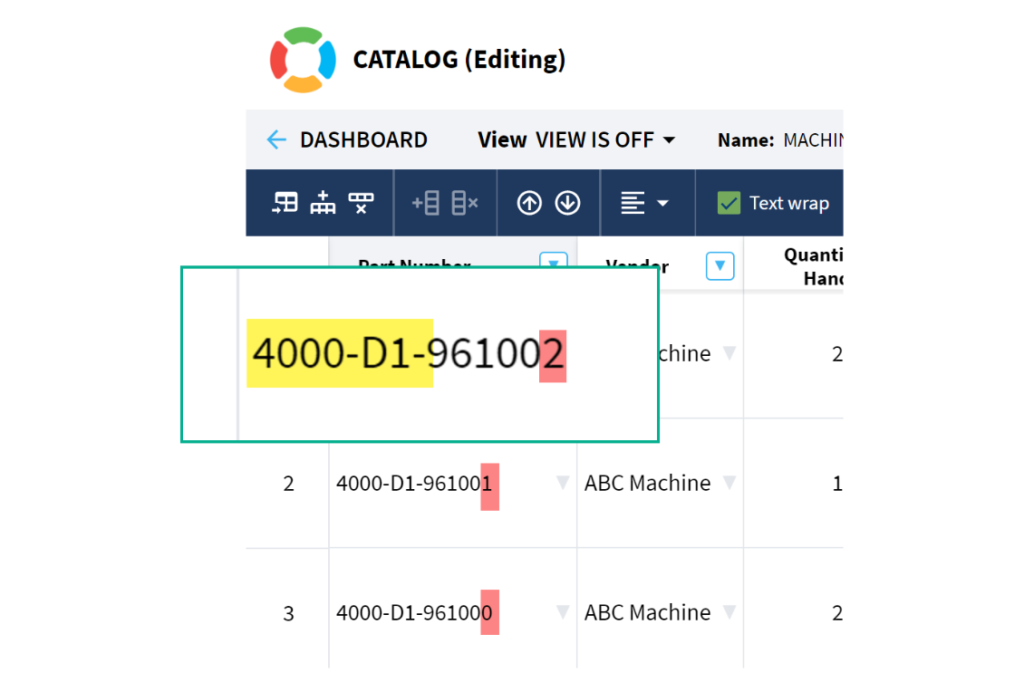Click the back arrow beside DASHBOARD
This screenshot has height=682, width=1024.
(276, 140)
